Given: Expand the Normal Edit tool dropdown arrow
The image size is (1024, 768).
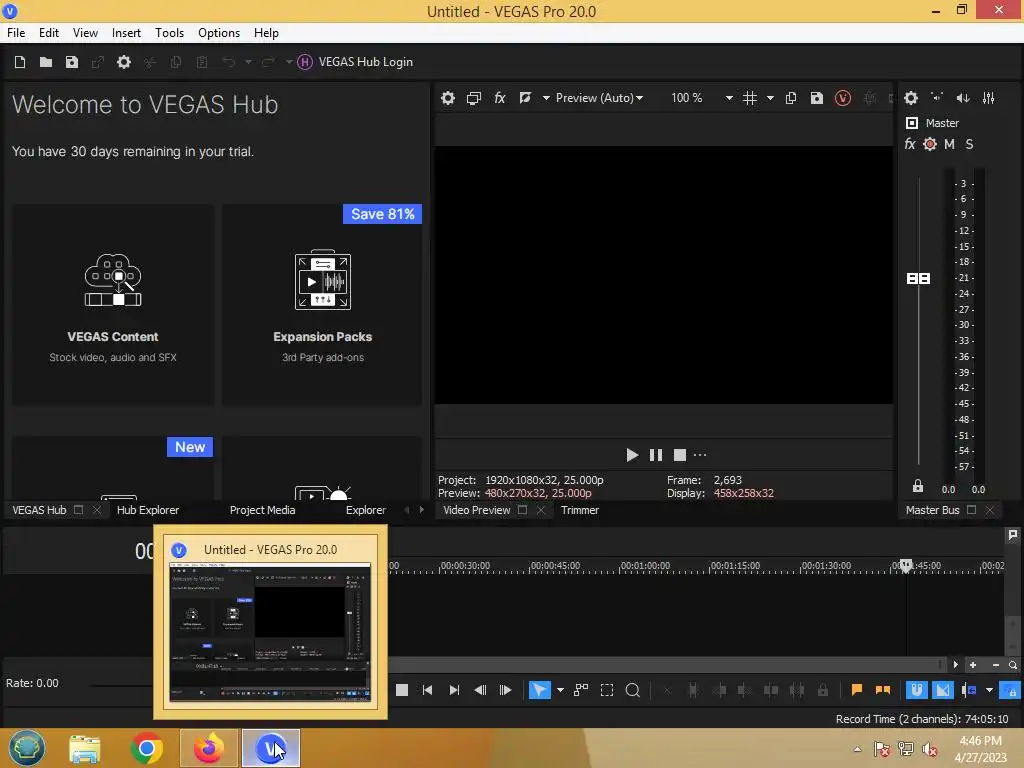Looking at the screenshot, I should pos(560,690).
